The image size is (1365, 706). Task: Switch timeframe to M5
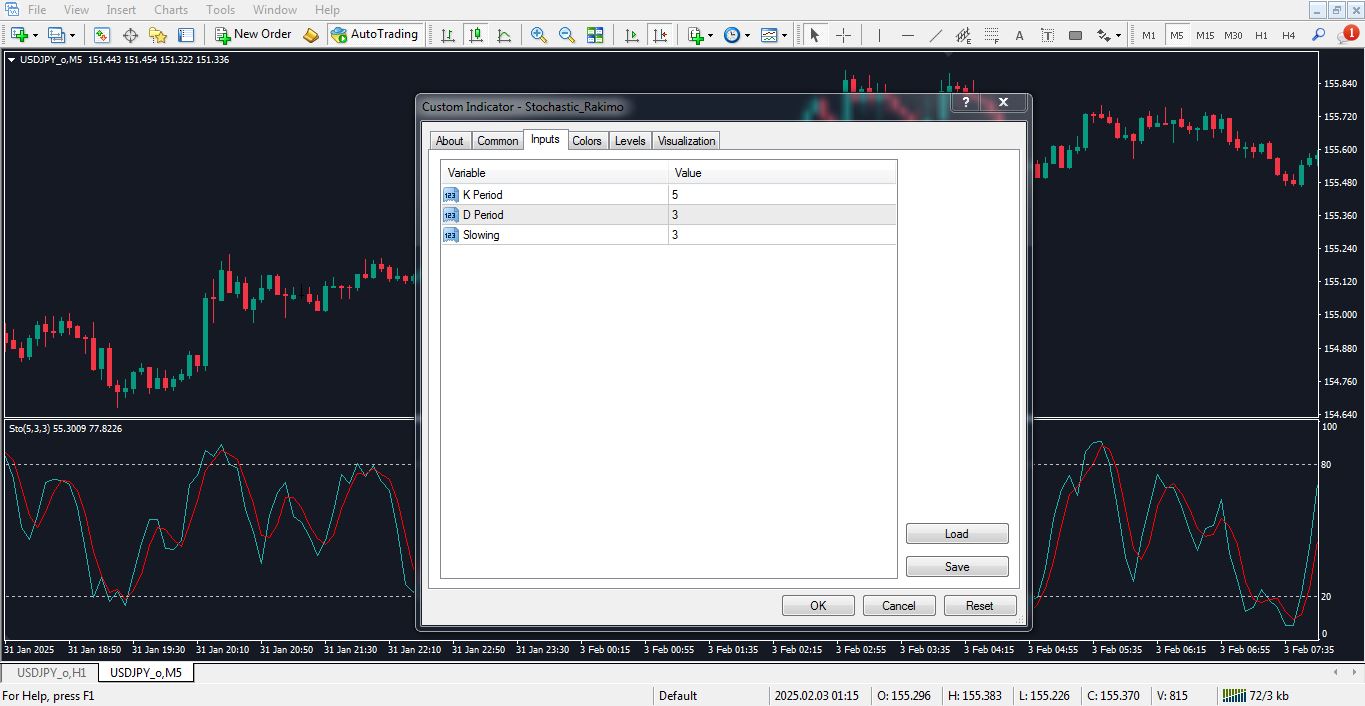tap(1177, 35)
